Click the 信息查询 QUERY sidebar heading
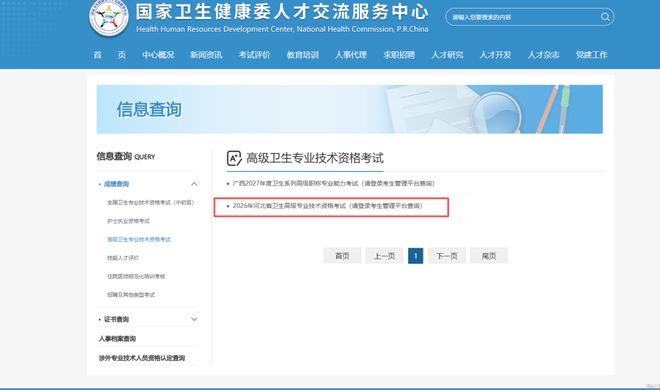The image size is (660, 390). 126,157
